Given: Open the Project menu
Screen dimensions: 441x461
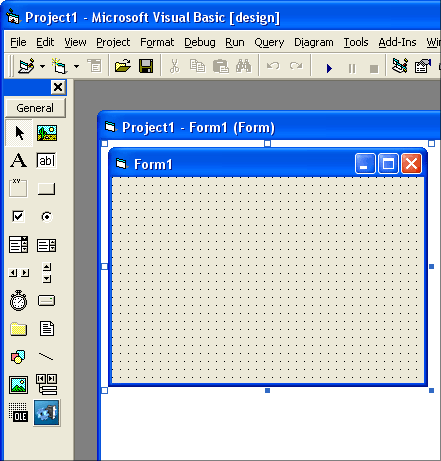Looking at the screenshot, I should (113, 42).
